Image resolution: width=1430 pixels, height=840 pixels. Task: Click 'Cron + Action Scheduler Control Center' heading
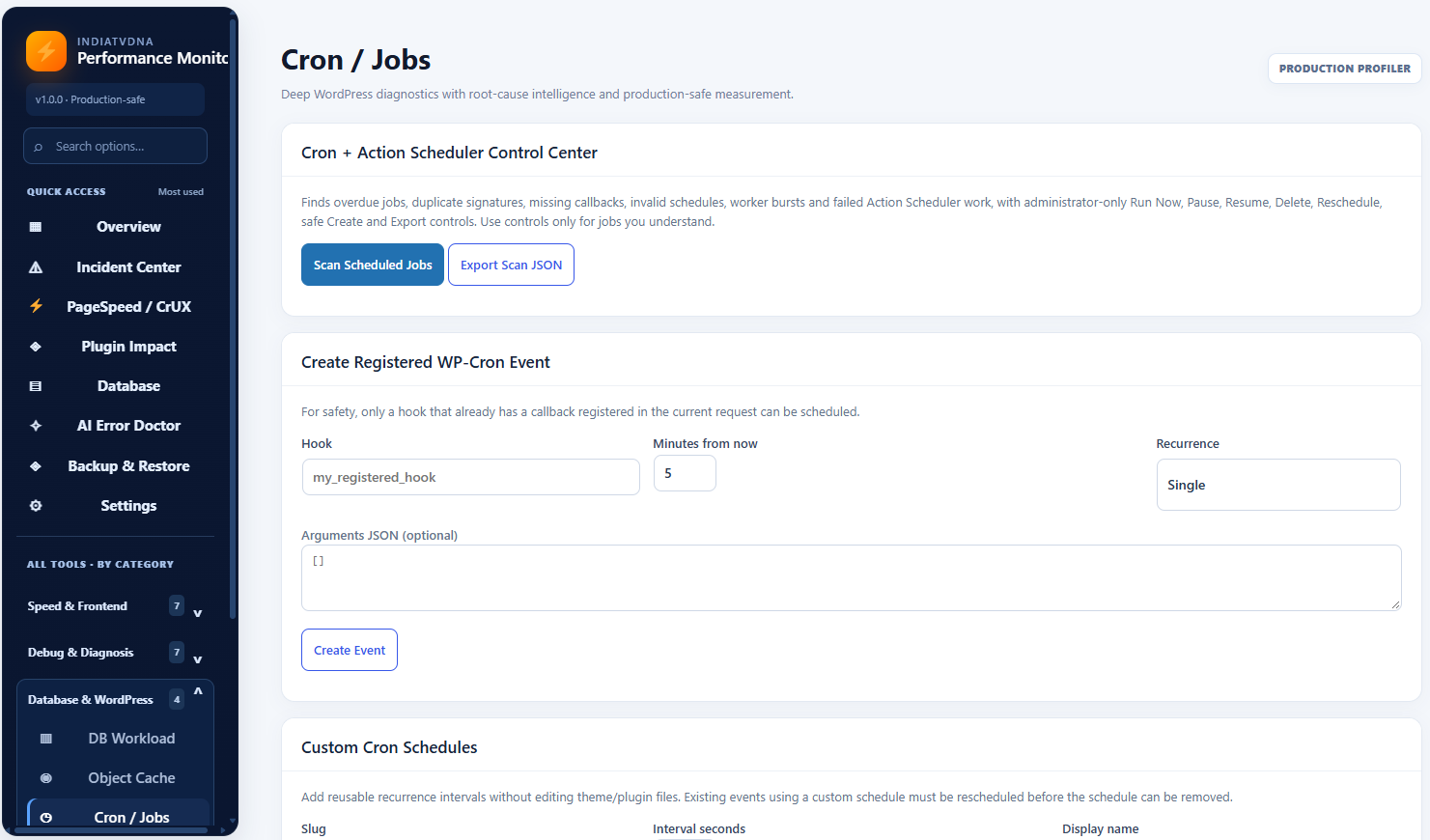[449, 153]
